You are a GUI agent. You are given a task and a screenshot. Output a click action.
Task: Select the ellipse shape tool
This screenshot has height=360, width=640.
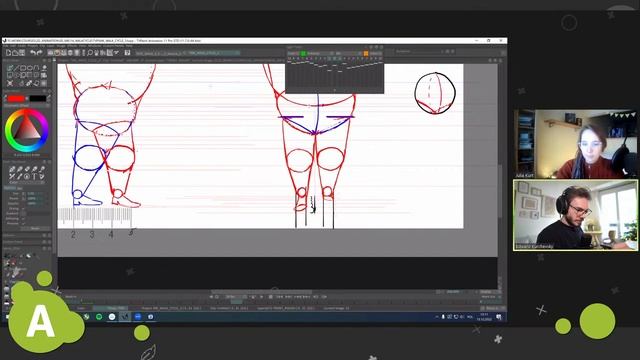coord(30,68)
